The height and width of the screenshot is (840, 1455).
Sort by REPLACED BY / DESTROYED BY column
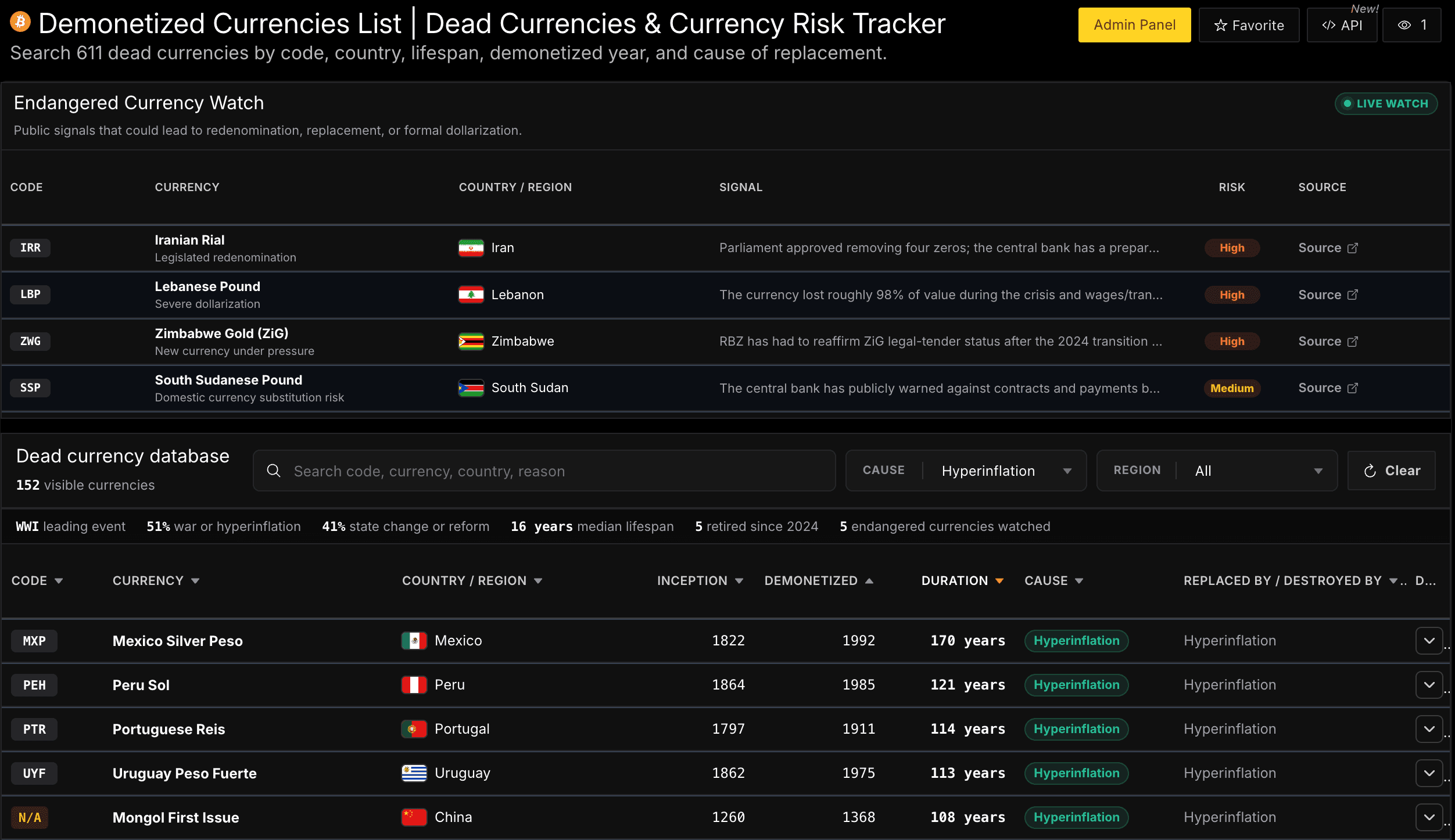click(1290, 581)
